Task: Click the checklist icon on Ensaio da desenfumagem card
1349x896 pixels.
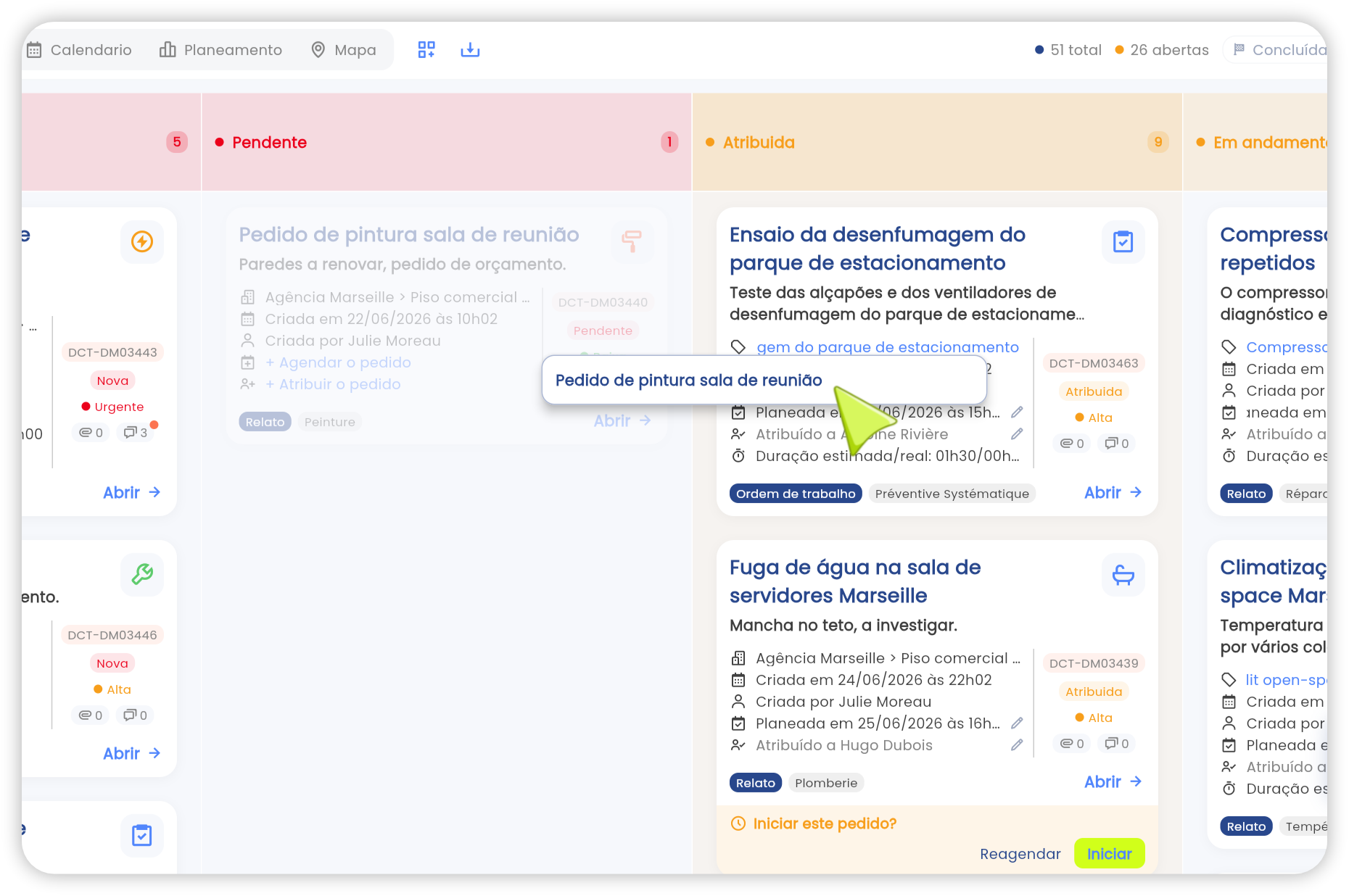Action: 1123,241
